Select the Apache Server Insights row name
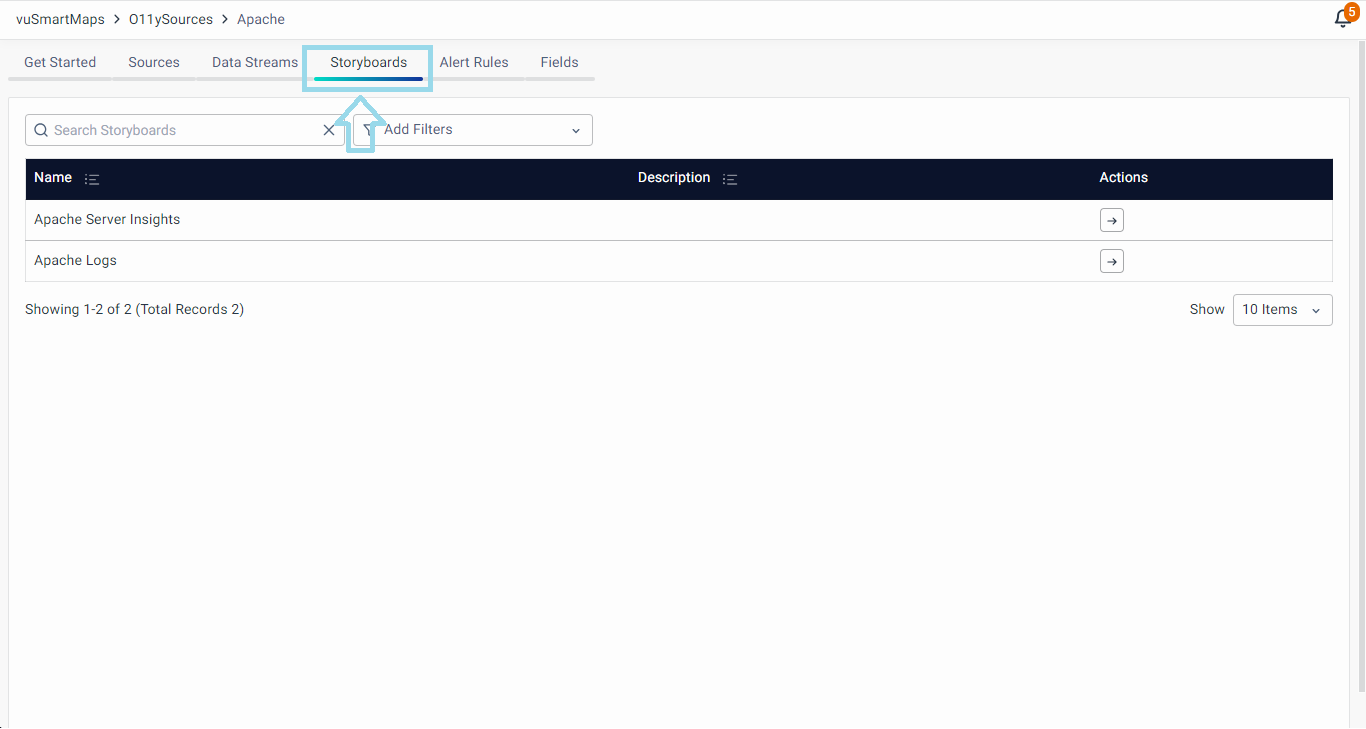Viewport: 1366px width, 729px height. (x=107, y=220)
